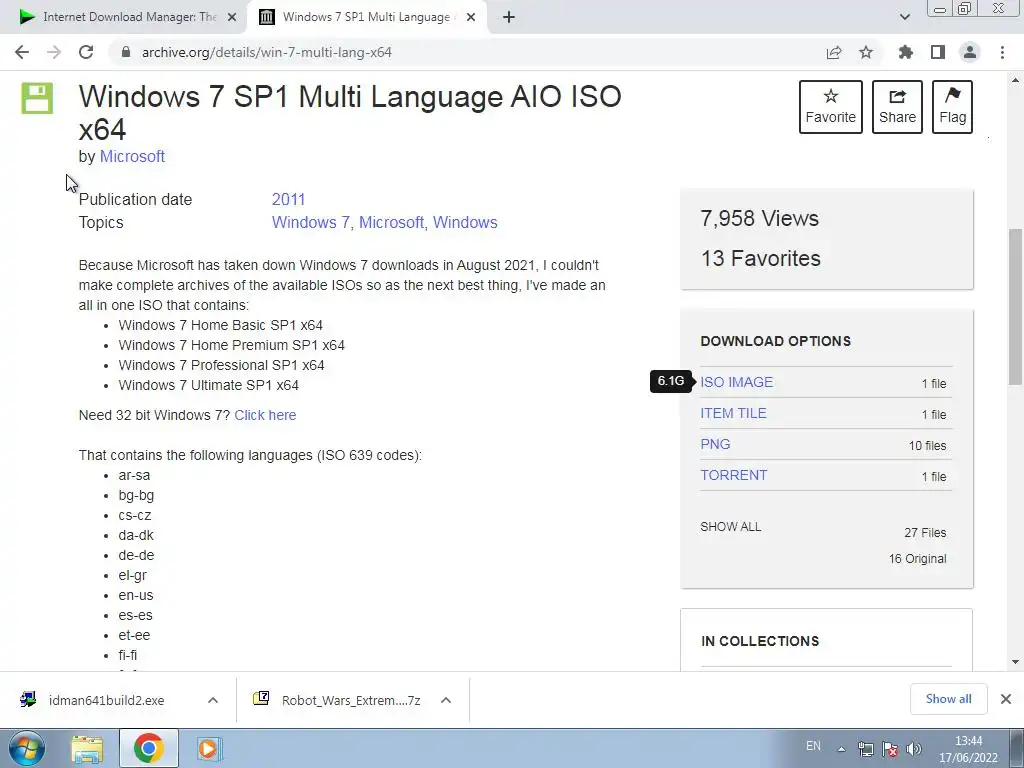
Task: Click page vertical scrollbar thumb
Action: pos(1015,307)
